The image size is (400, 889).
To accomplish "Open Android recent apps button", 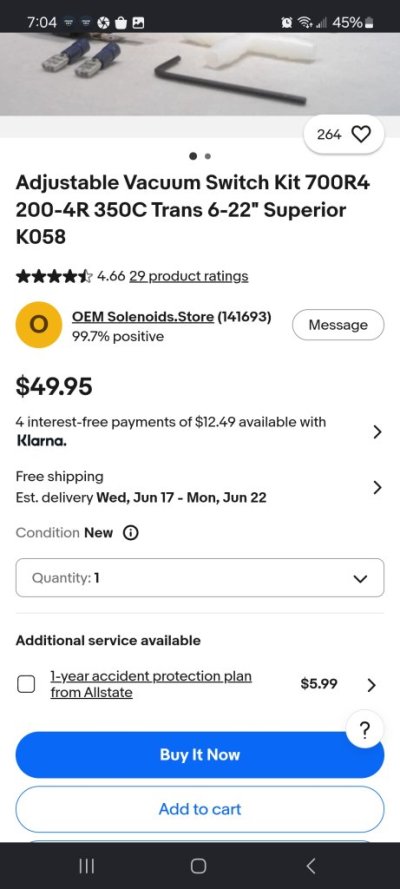I will [x=87, y=866].
